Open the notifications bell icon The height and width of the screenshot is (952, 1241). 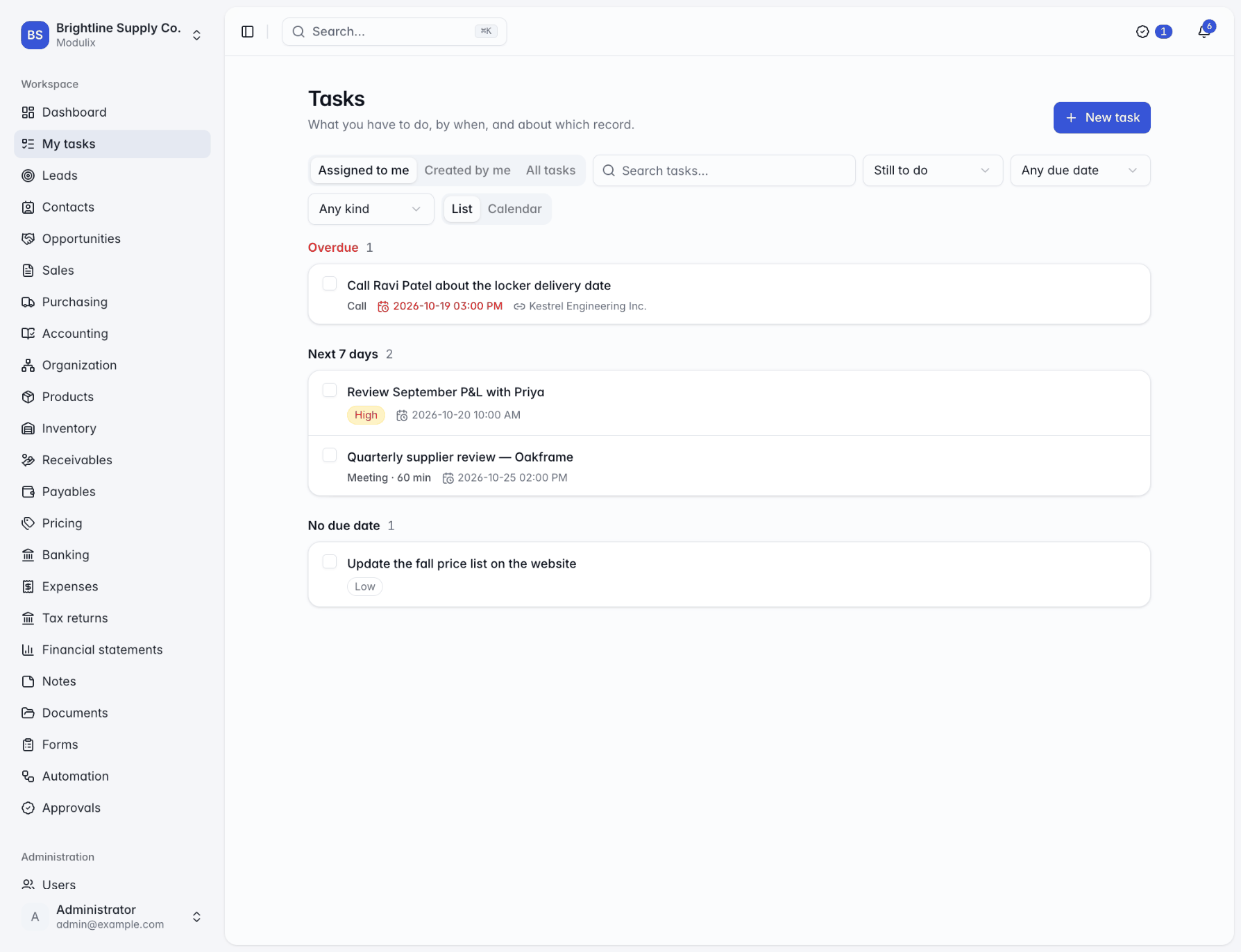[1204, 32]
